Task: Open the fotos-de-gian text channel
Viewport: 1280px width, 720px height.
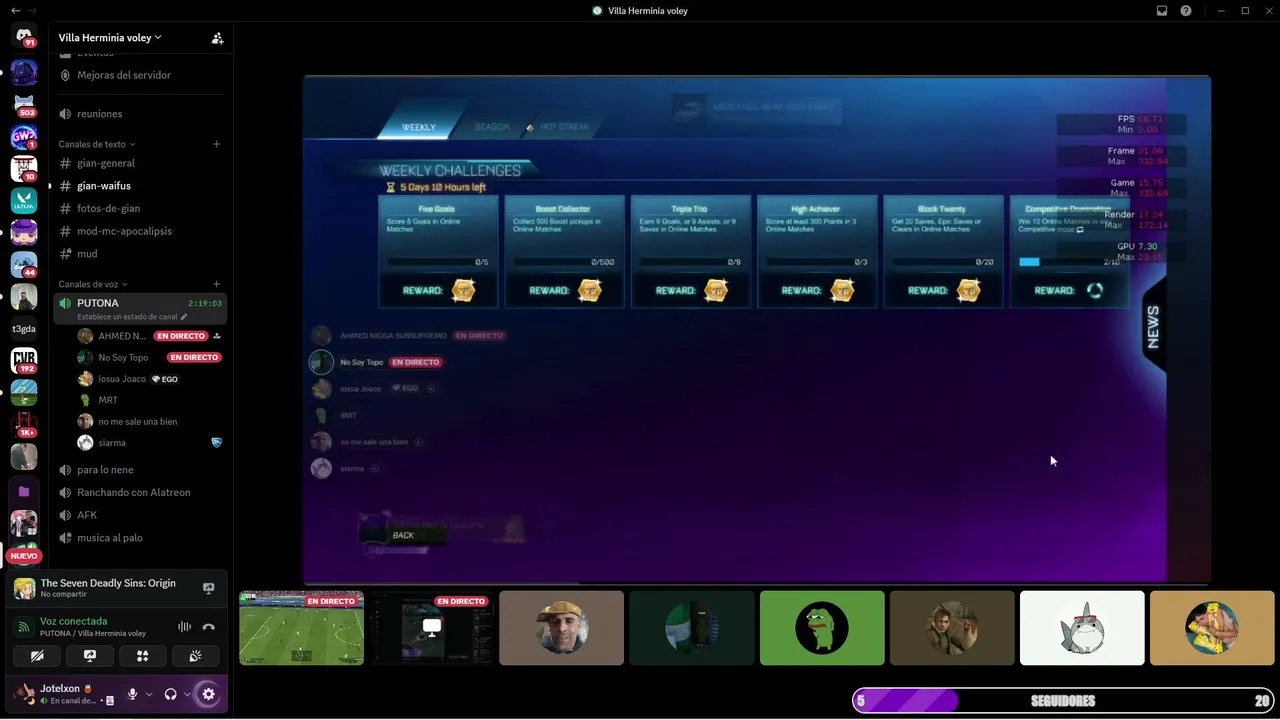Action: (x=140, y=208)
